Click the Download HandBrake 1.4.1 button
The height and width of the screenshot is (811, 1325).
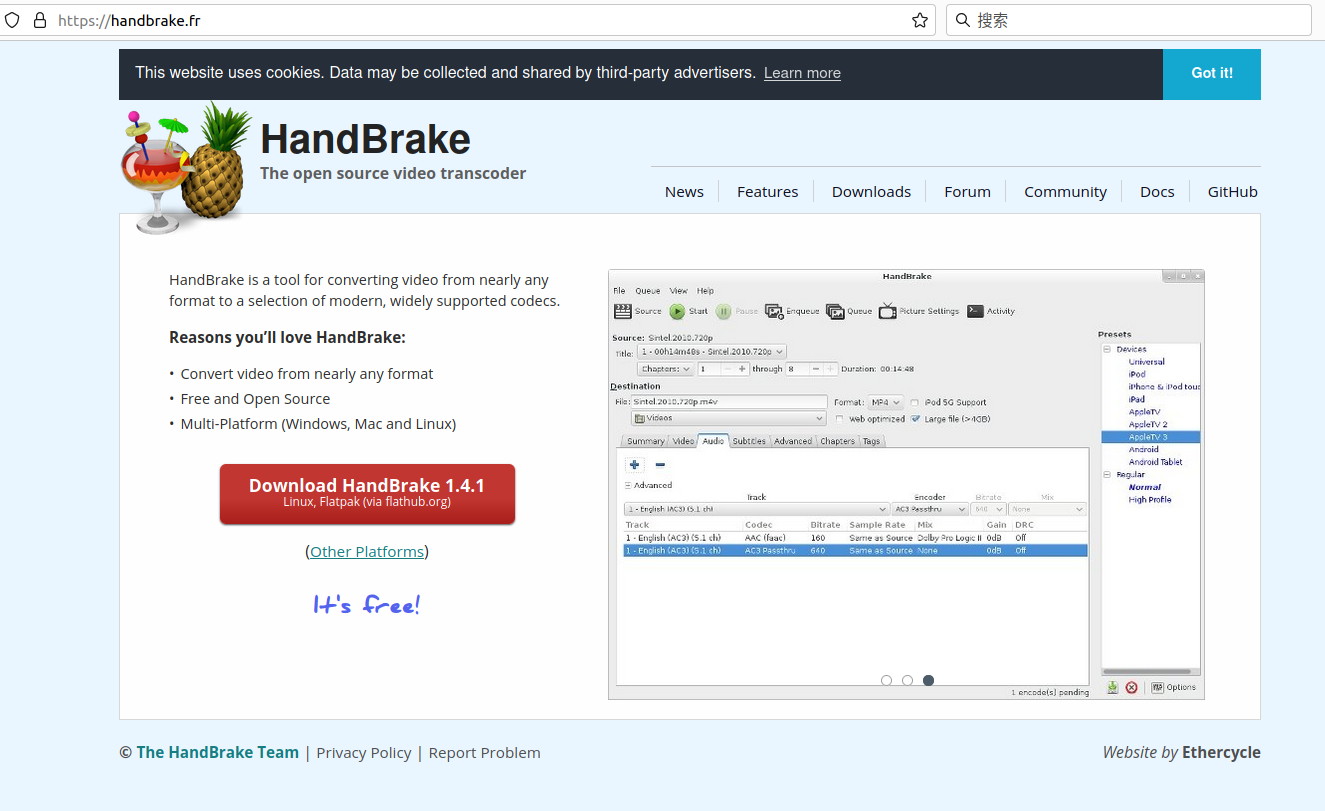click(x=367, y=494)
